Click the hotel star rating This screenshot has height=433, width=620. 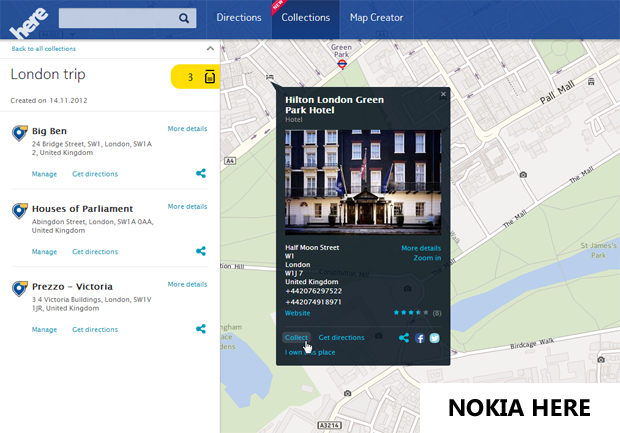coord(411,313)
